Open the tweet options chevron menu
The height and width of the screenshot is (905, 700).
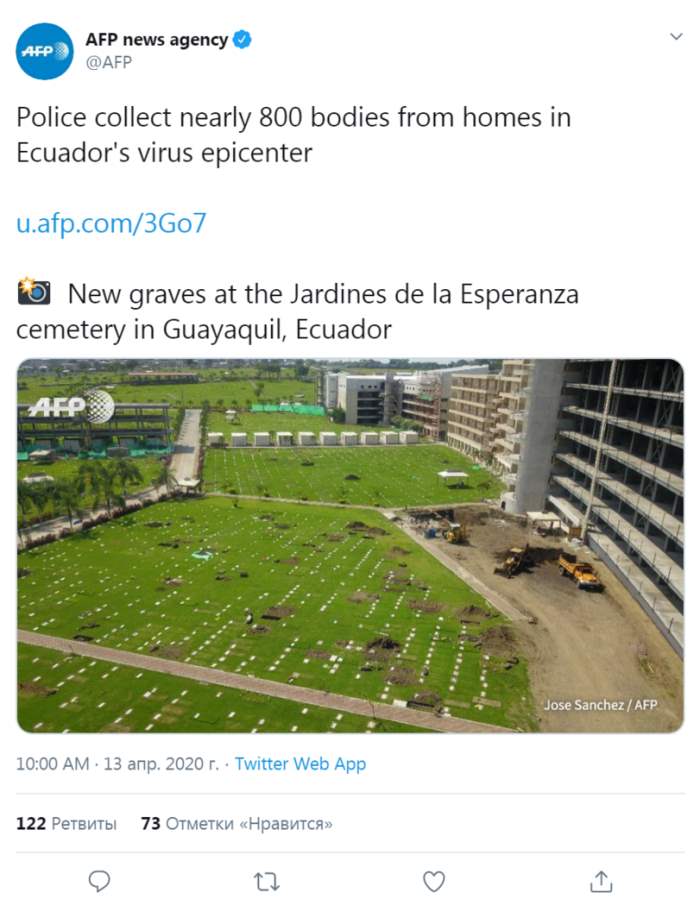pos(676,37)
